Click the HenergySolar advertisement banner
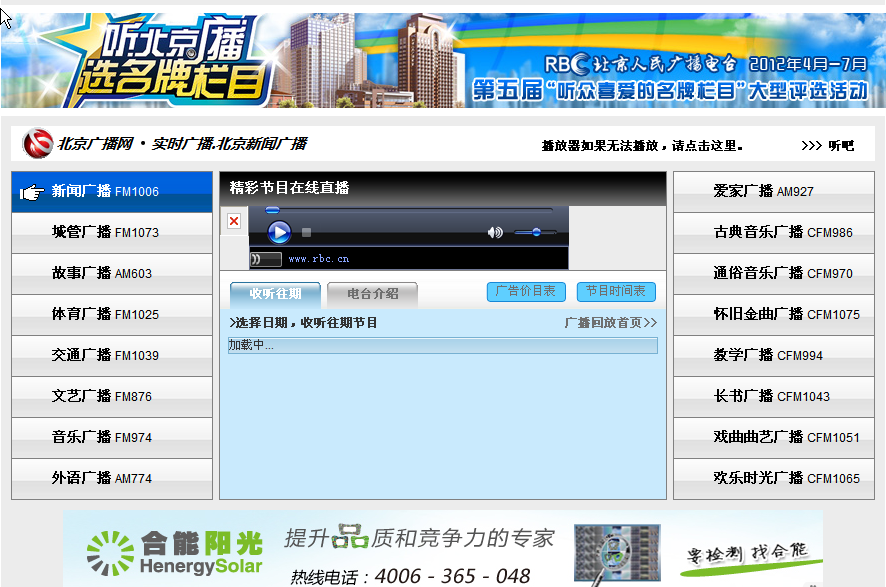The image size is (886, 587). pyautogui.click(x=443, y=550)
